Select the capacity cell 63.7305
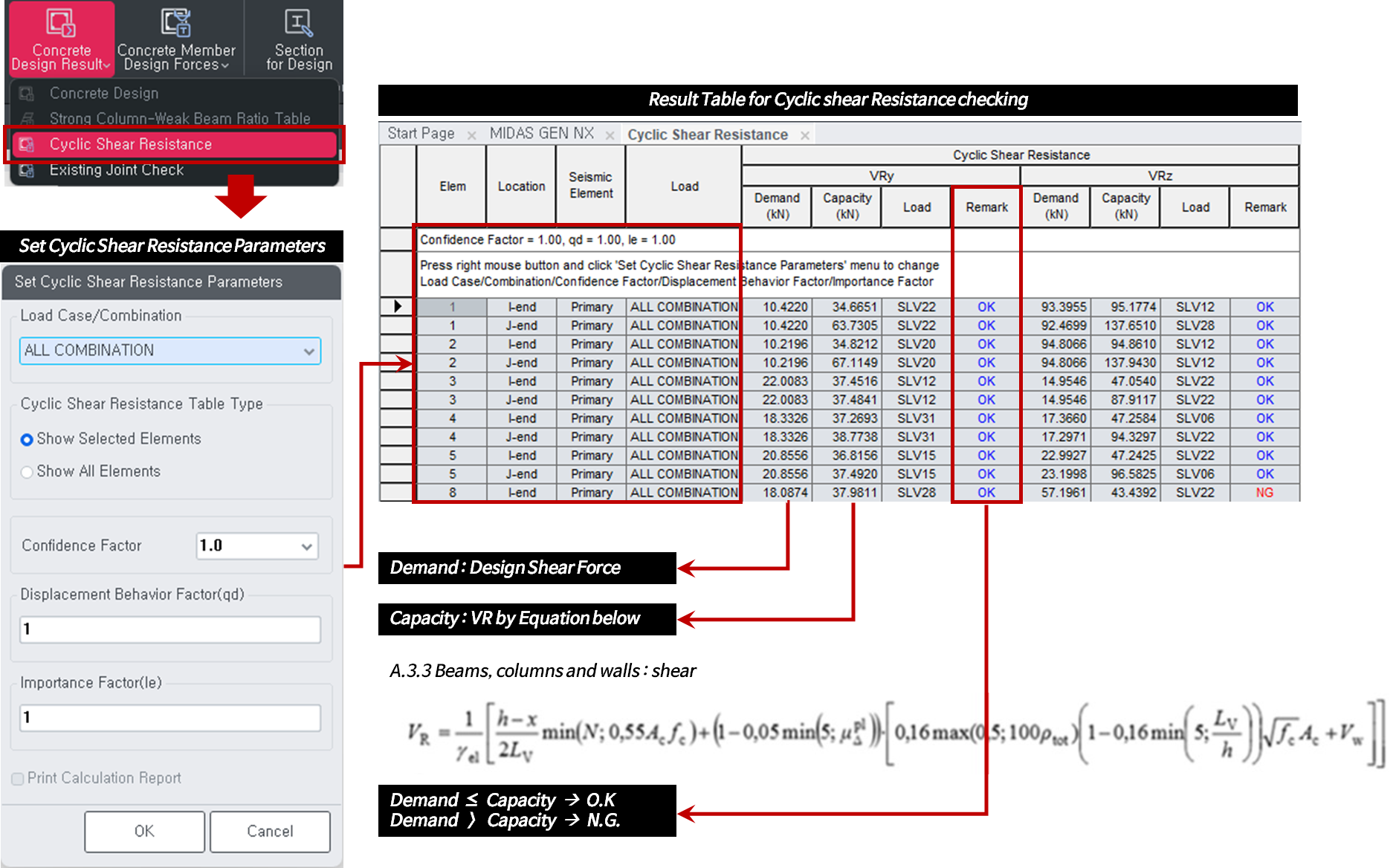Viewport: 1396px width, 868px height. (x=847, y=325)
